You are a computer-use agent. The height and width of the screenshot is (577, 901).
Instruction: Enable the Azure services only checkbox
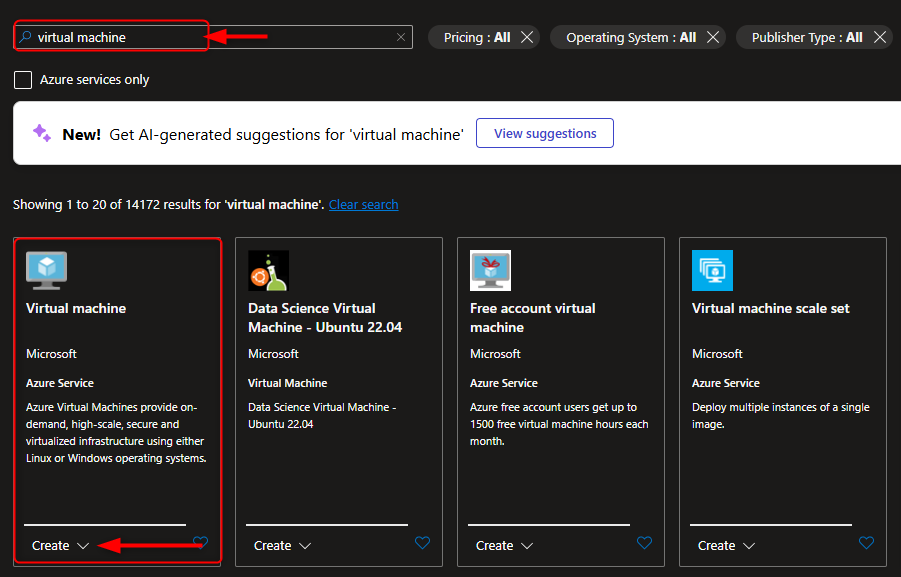coord(22,79)
